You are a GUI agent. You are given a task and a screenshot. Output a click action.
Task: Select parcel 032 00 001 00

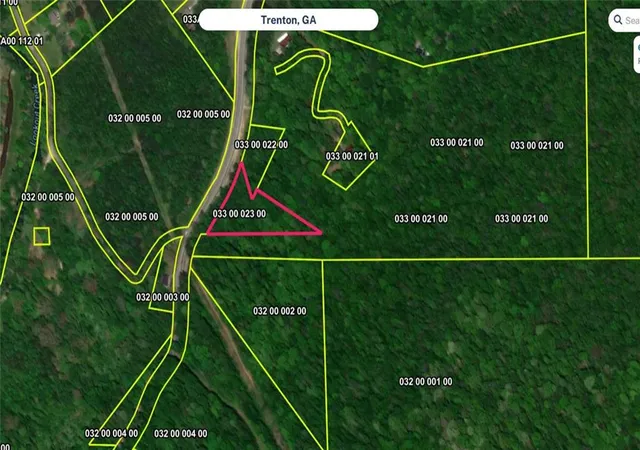click(426, 382)
